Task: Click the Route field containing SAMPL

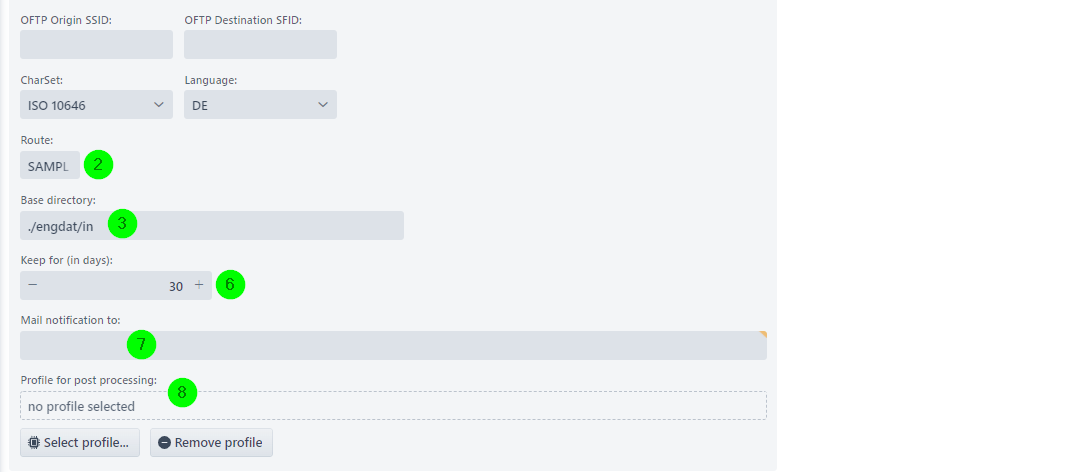Action: pyautogui.click(x=50, y=165)
